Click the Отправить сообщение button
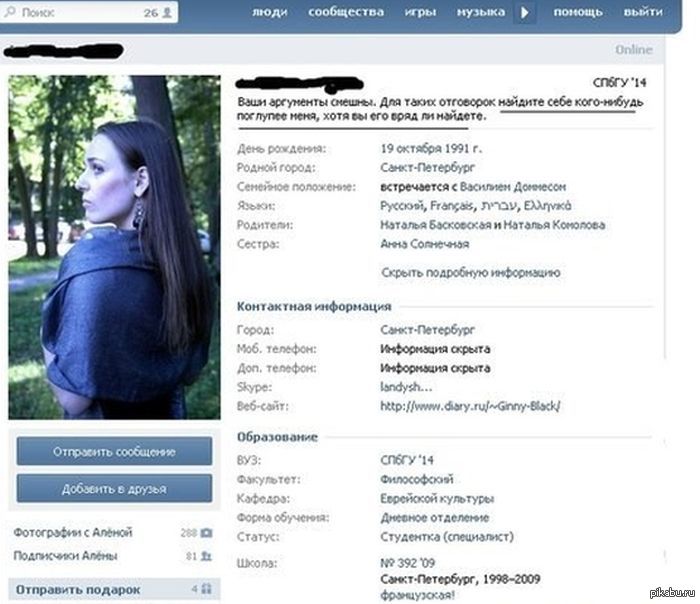Screen dimensions: 700x604 tap(114, 451)
